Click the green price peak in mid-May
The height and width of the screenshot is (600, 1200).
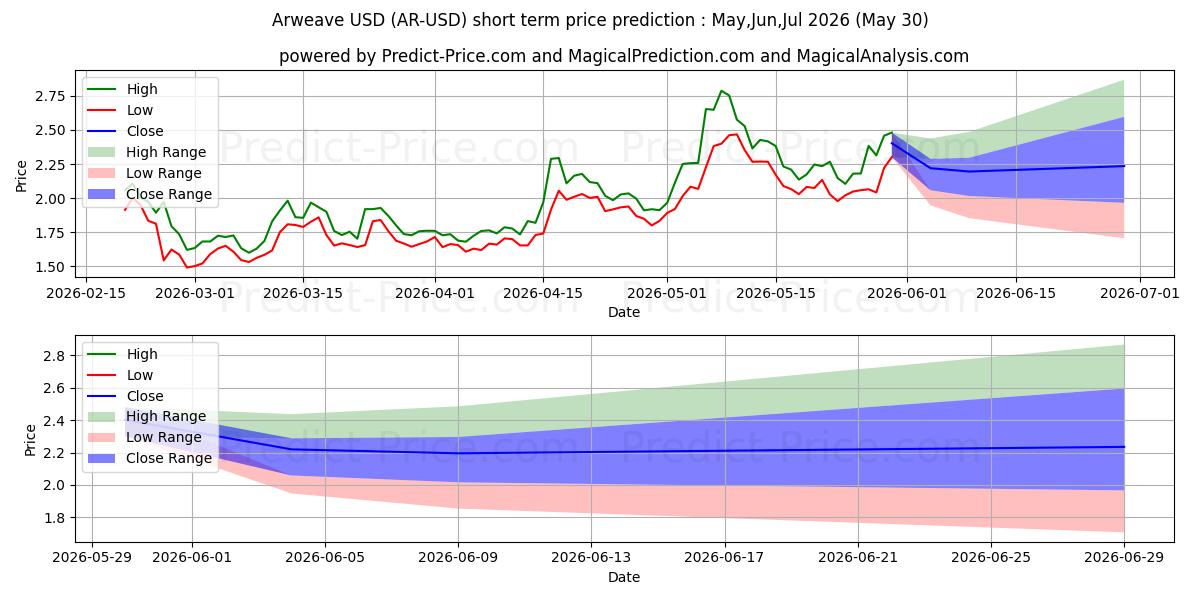tap(721, 91)
